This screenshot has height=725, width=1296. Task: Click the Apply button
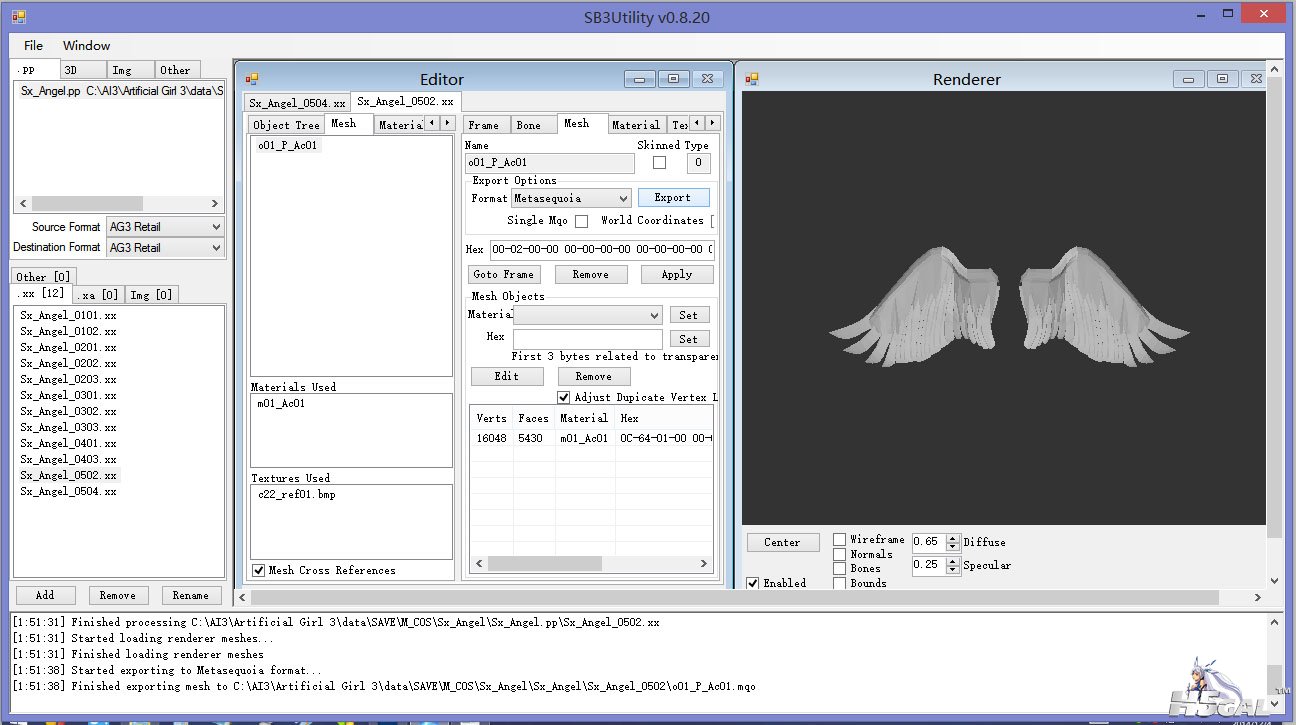[677, 274]
